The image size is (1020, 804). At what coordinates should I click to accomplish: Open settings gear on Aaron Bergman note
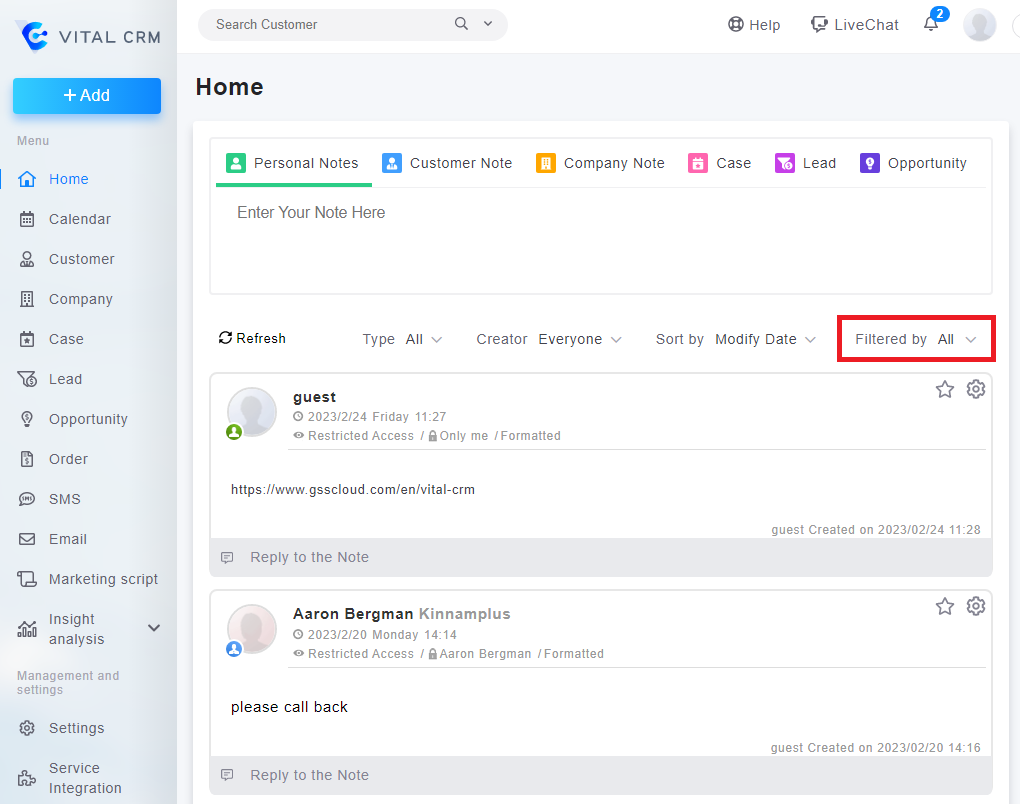point(976,606)
